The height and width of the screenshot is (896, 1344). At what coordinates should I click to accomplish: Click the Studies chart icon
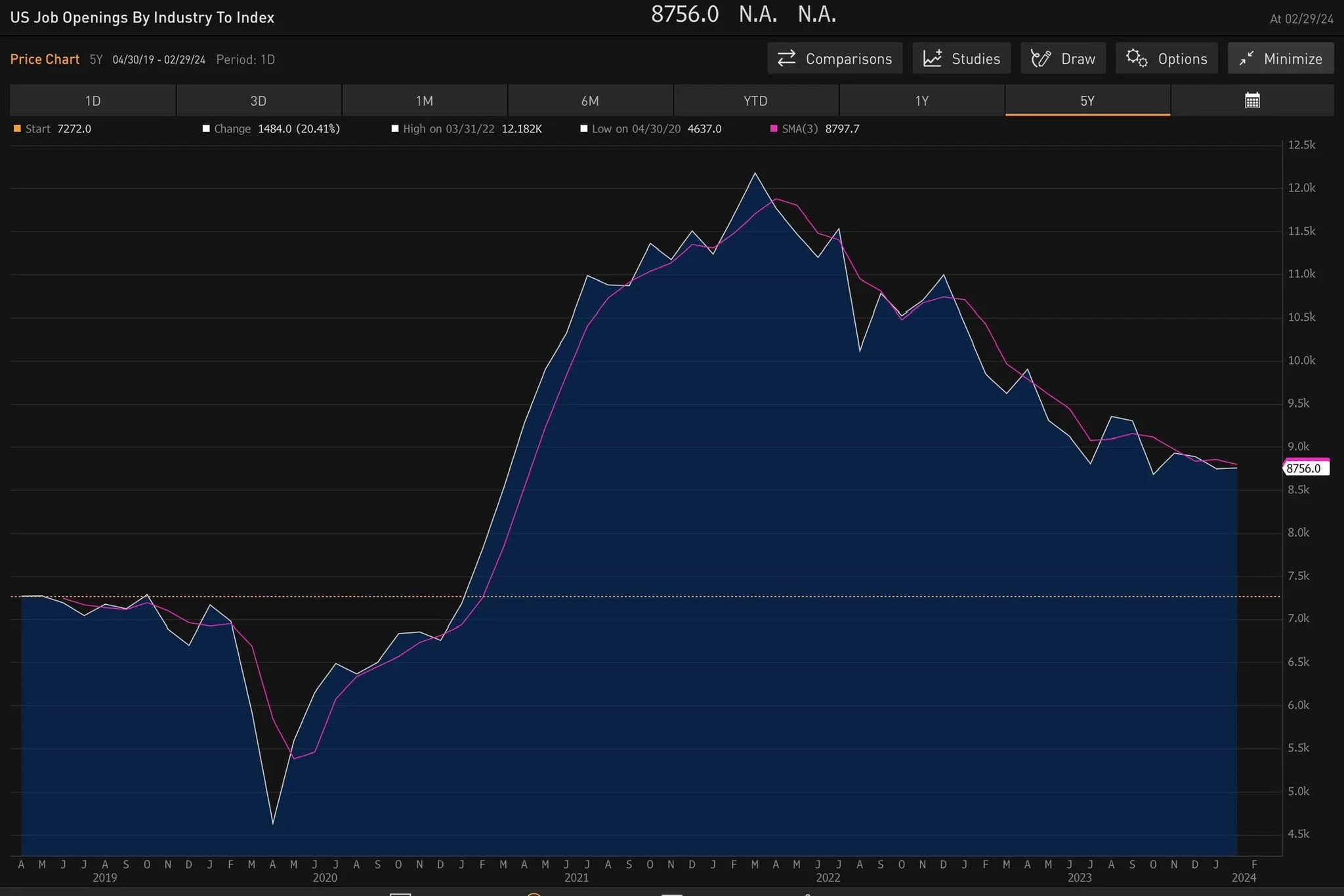(933, 58)
